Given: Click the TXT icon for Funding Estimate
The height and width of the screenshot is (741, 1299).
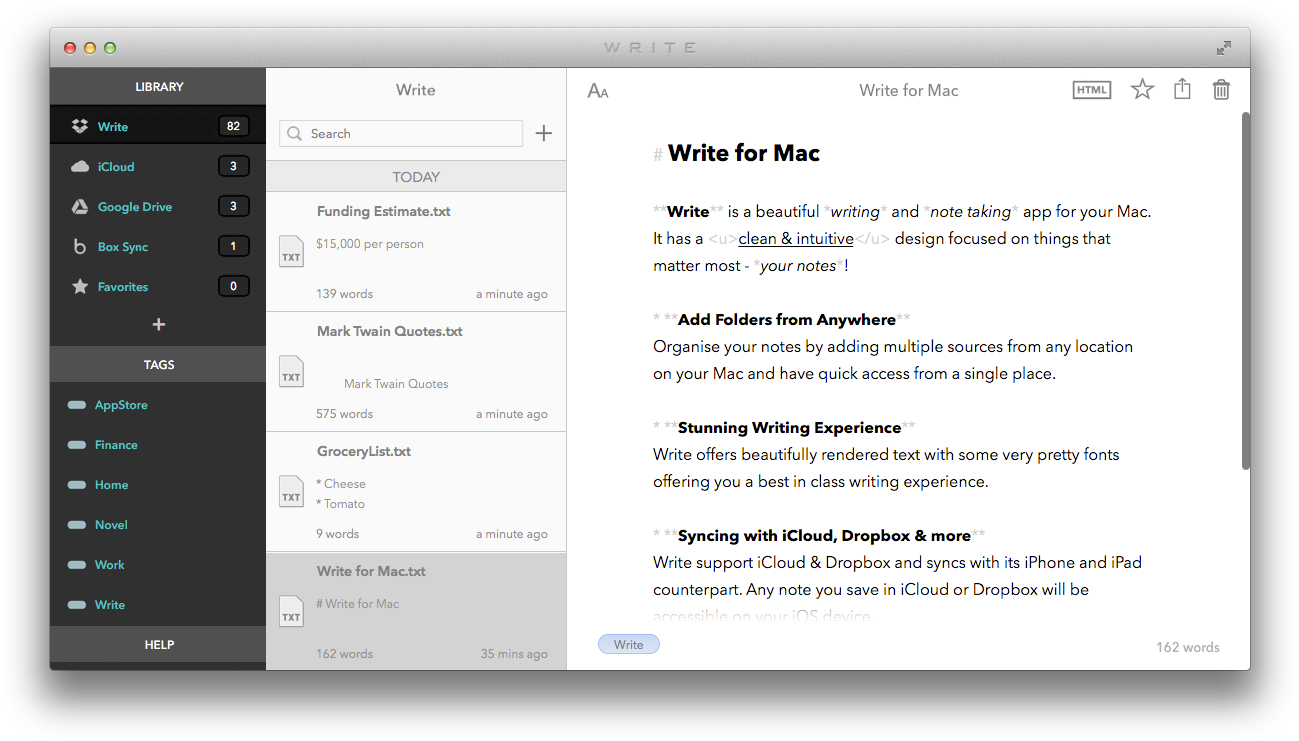Looking at the screenshot, I should [291, 251].
